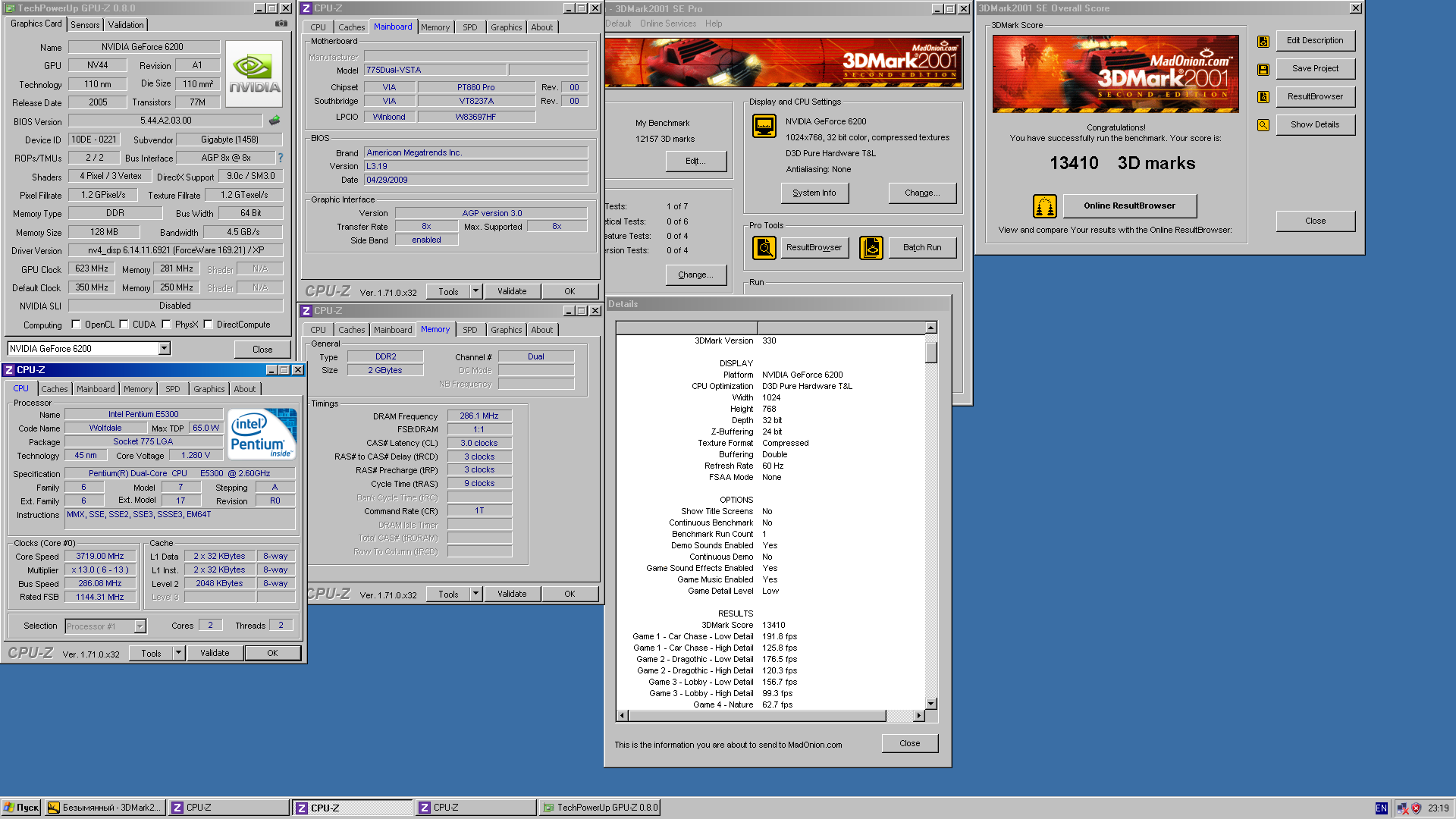The image size is (1456, 819).
Task: Switch to 3DMark2001 taskbar item
Action: (x=105, y=808)
